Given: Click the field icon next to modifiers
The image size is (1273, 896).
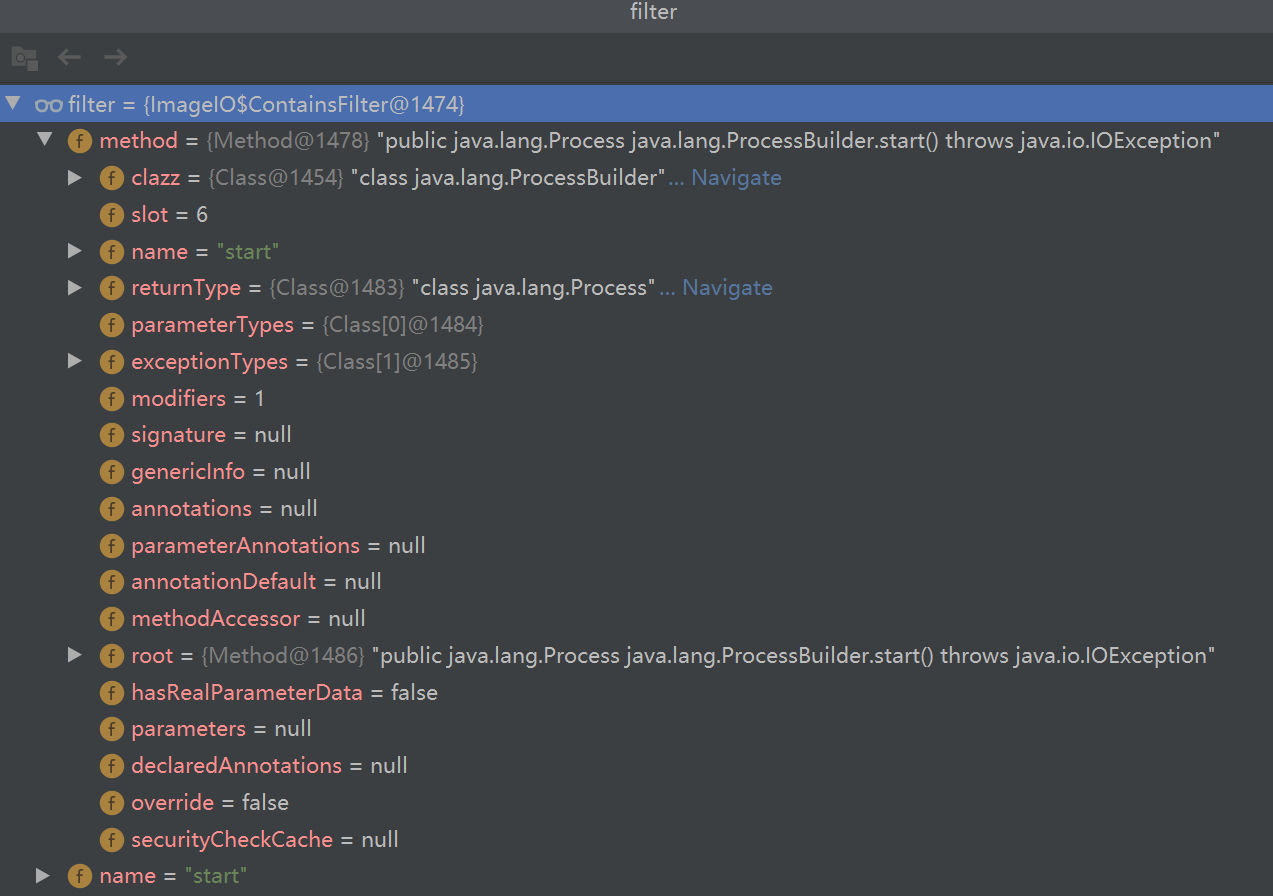Looking at the screenshot, I should (113, 399).
